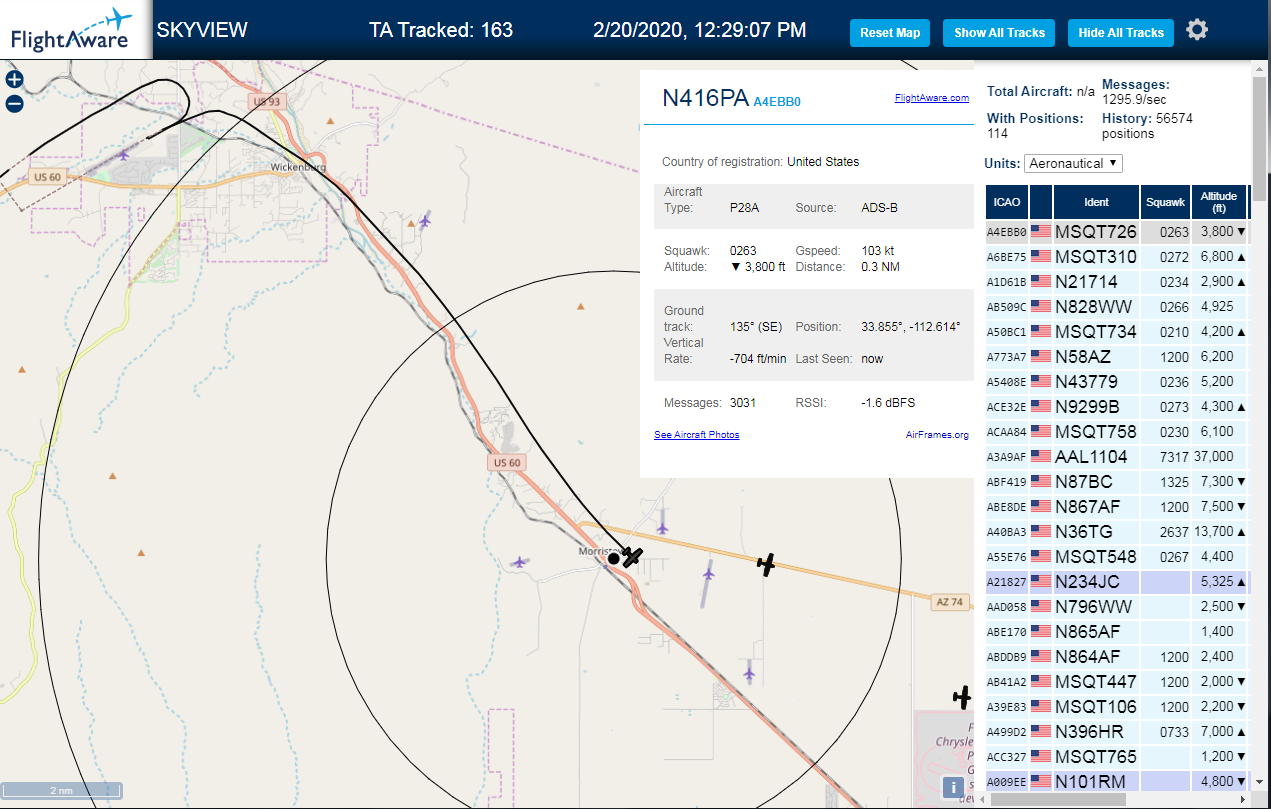Viewport: 1271px width, 809px height.
Task: Select the MSQT106 aircraft row
Action: pos(1116,707)
